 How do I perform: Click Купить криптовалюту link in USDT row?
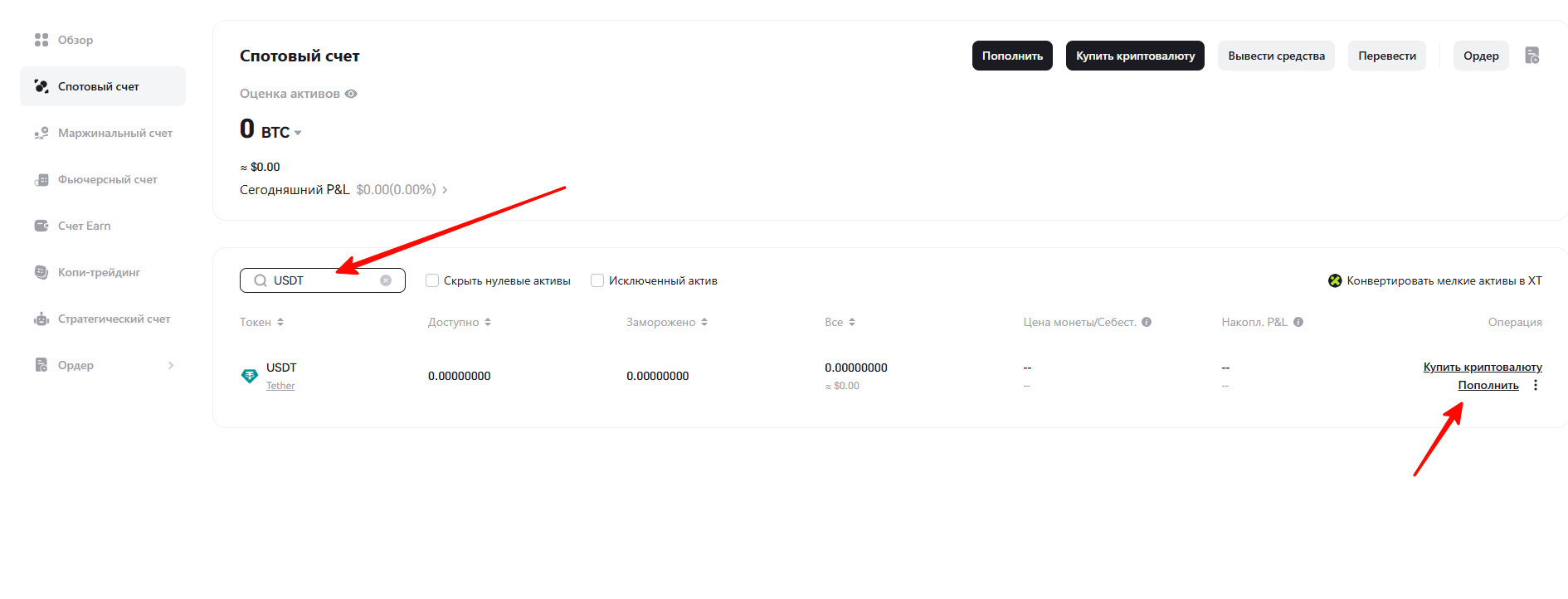[x=1482, y=367]
